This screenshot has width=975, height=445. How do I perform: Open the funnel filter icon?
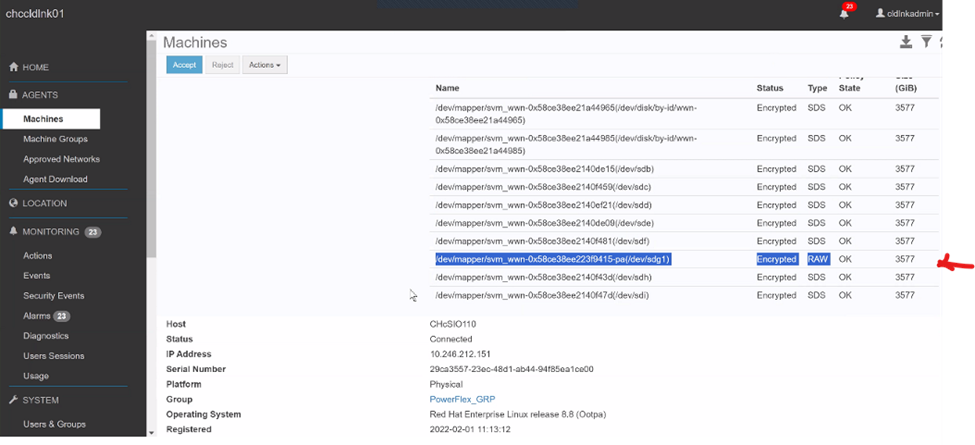click(926, 42)
